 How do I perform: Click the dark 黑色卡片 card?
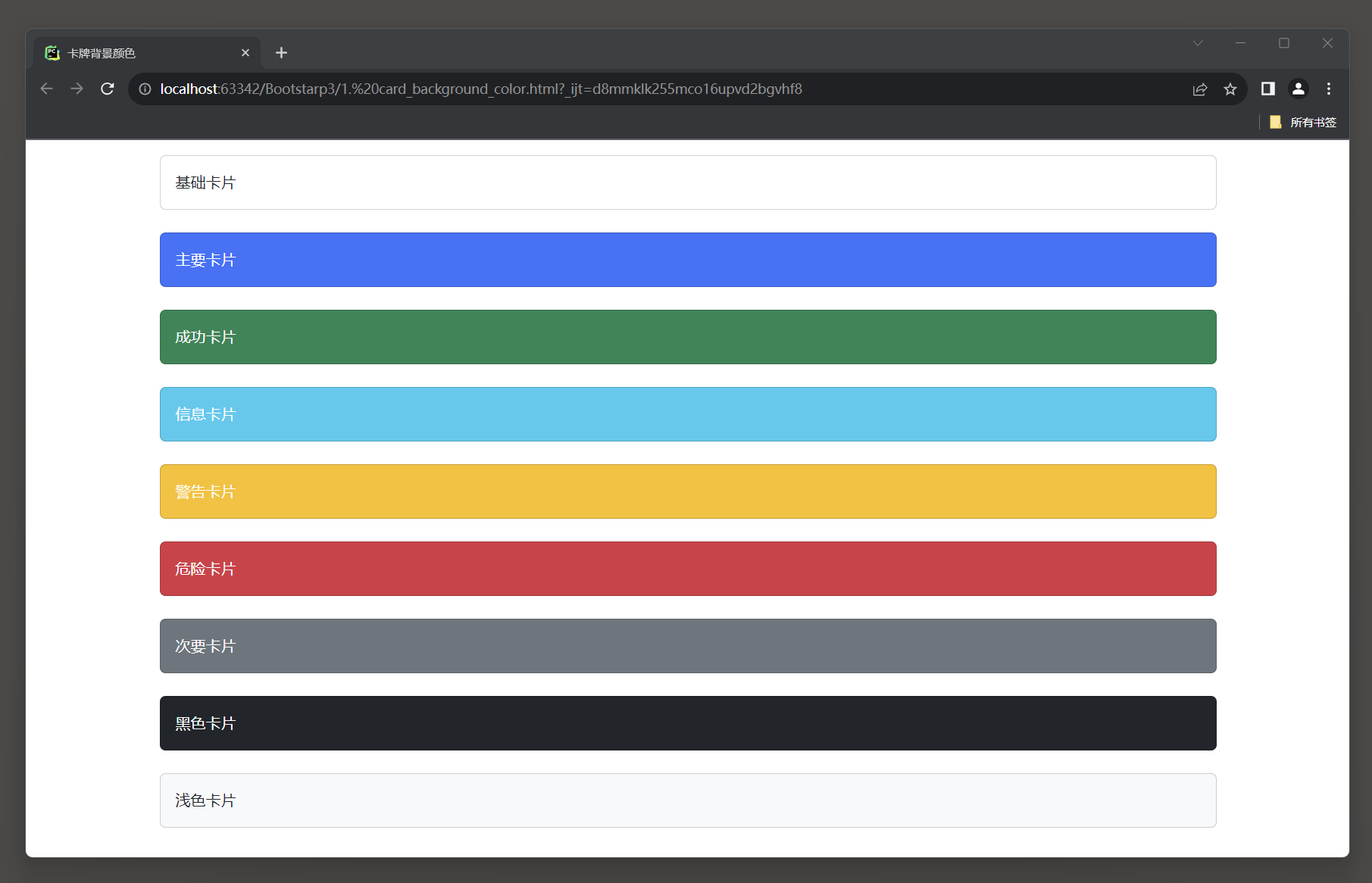688,723
